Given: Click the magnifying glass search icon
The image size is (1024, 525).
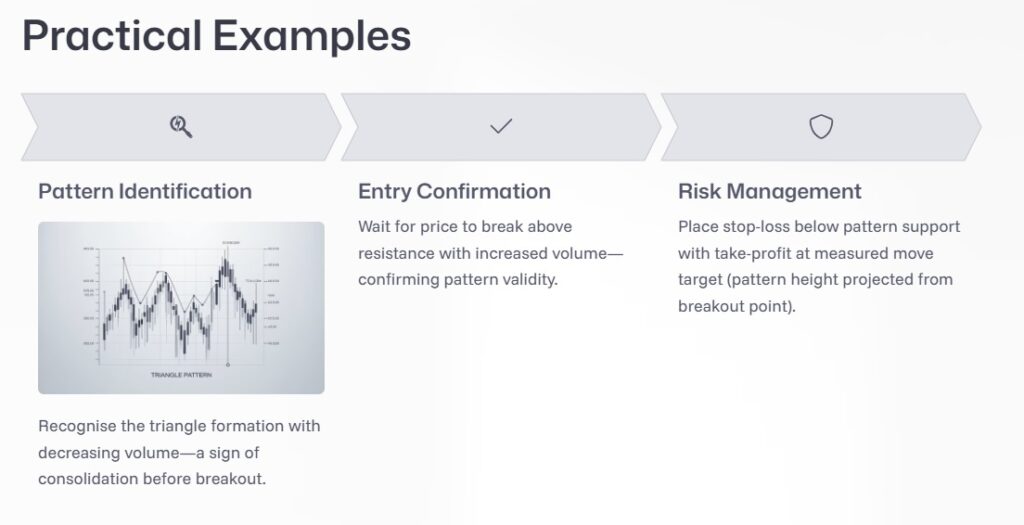Looking at the screenshot, I should [x=181, y=127].
